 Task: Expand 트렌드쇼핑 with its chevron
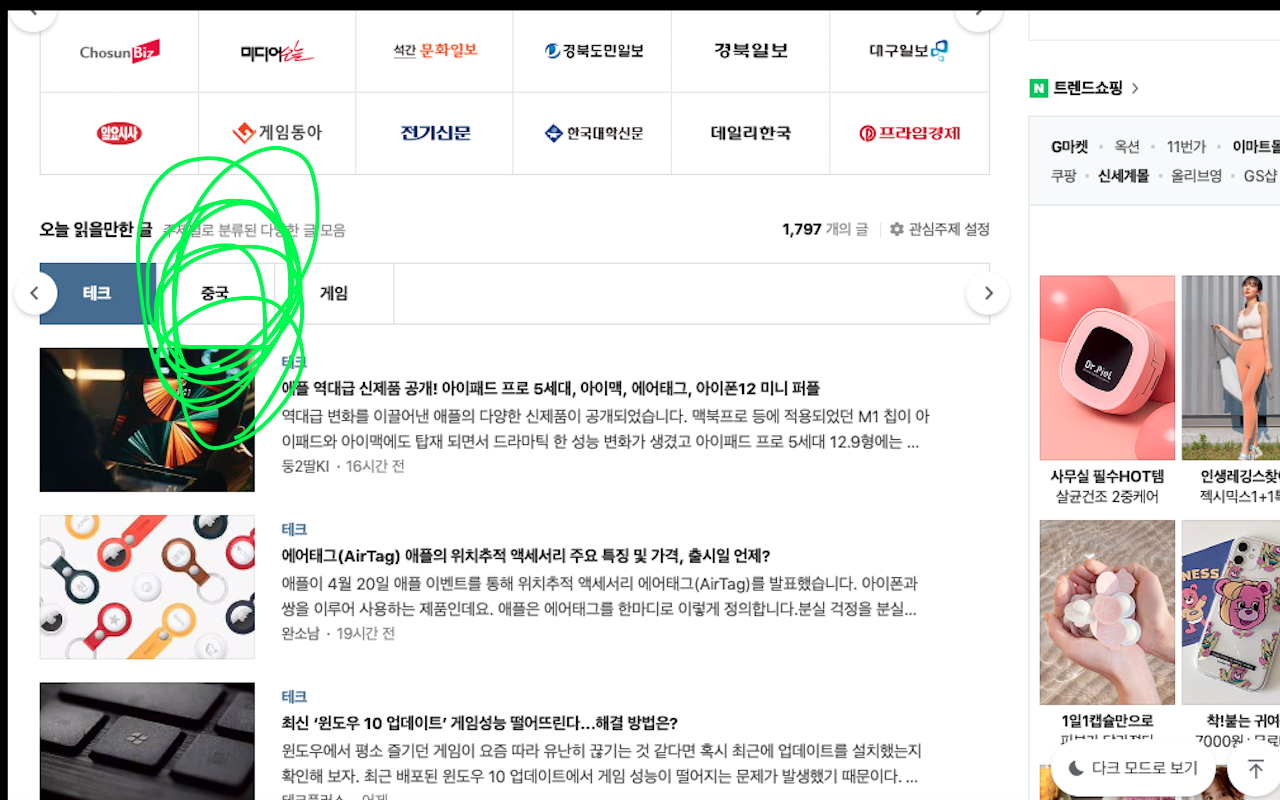click(x=1135, y=88)
